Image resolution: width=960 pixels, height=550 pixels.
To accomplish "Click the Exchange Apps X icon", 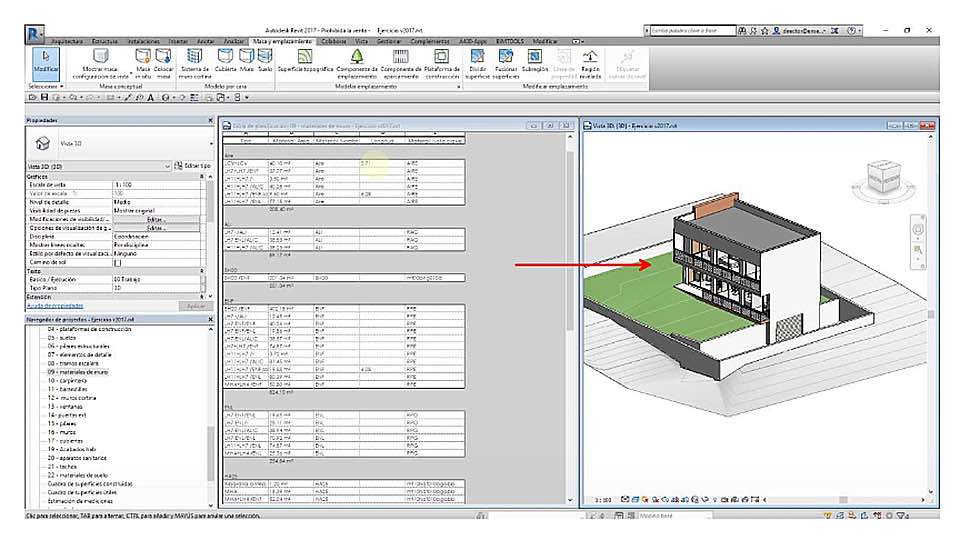I will tap(834, 30).
